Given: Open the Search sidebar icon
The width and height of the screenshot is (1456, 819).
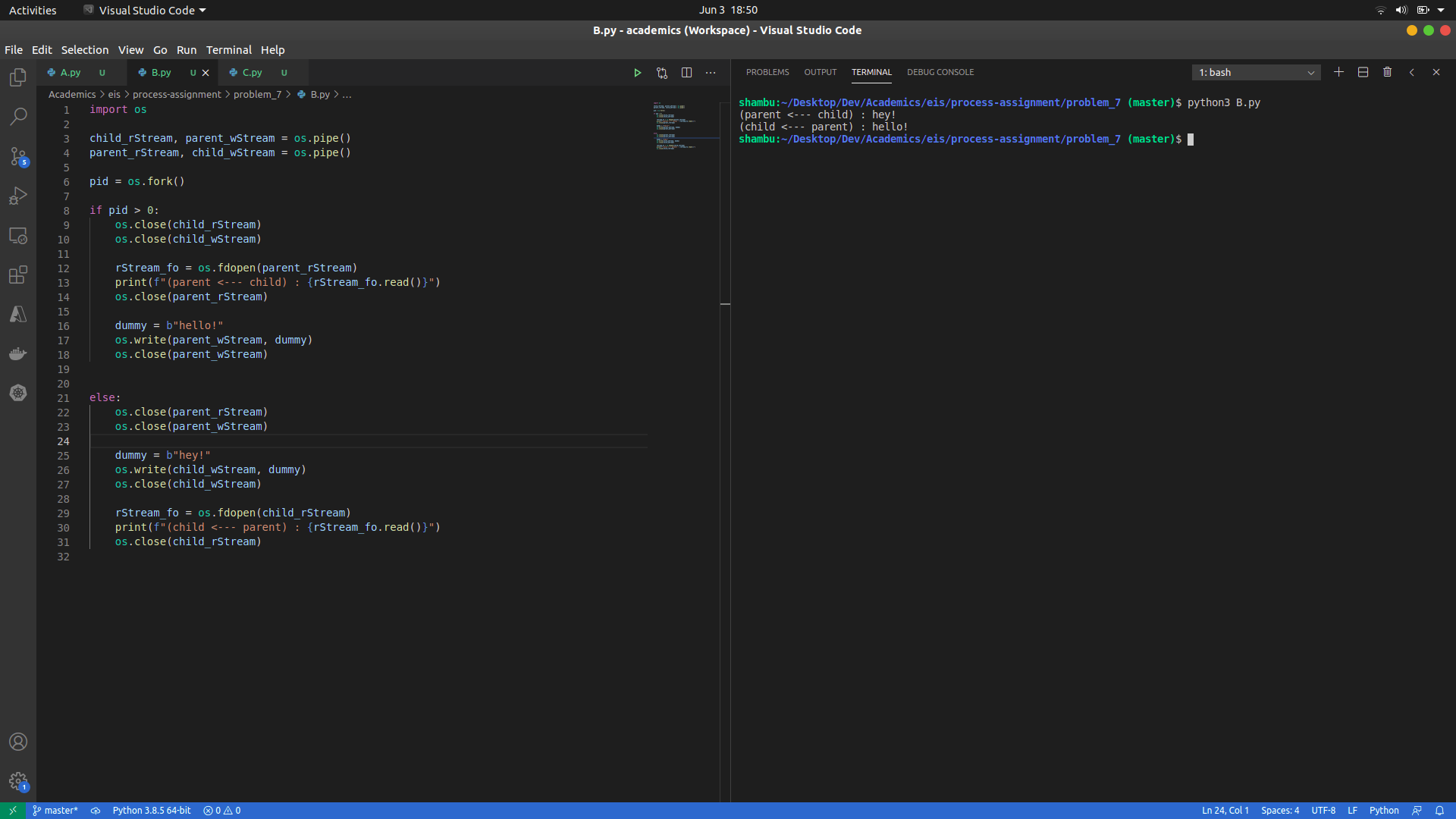Looking at the screenshot, I should (18, 117).
